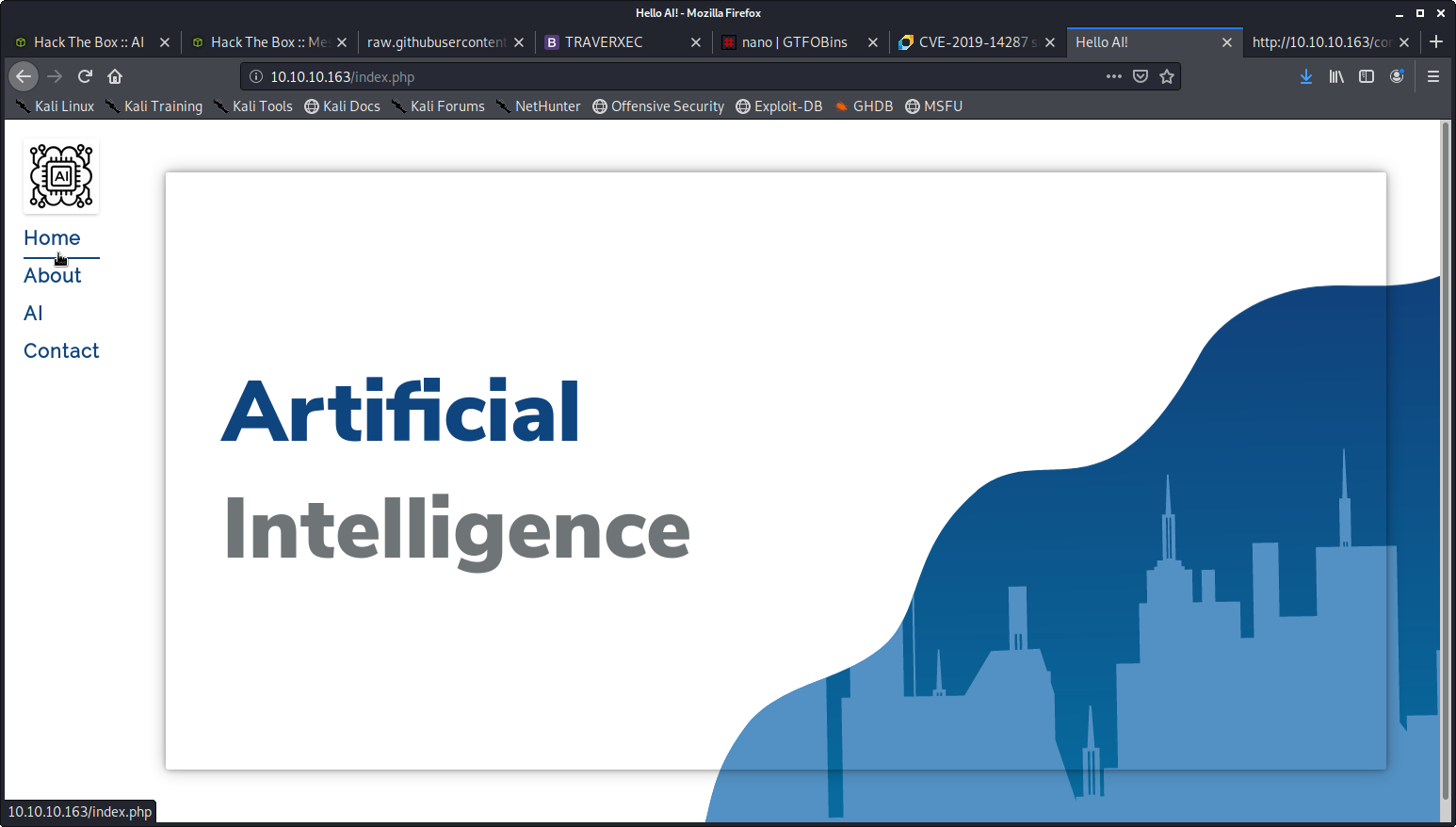Show site information for 10.10.10.163
The height and width of the screenshot is (827, 1456).
(255, 76)
